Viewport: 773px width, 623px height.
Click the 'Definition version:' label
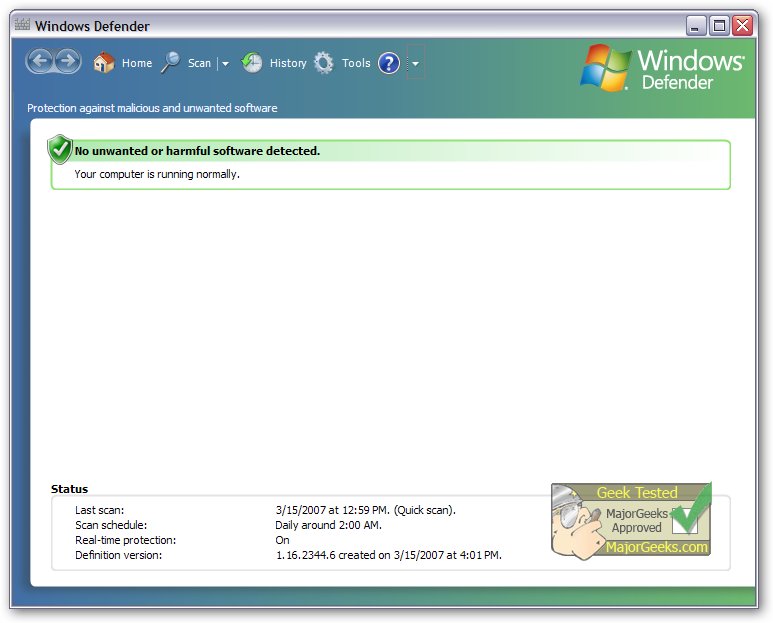(x=118, y=555)
